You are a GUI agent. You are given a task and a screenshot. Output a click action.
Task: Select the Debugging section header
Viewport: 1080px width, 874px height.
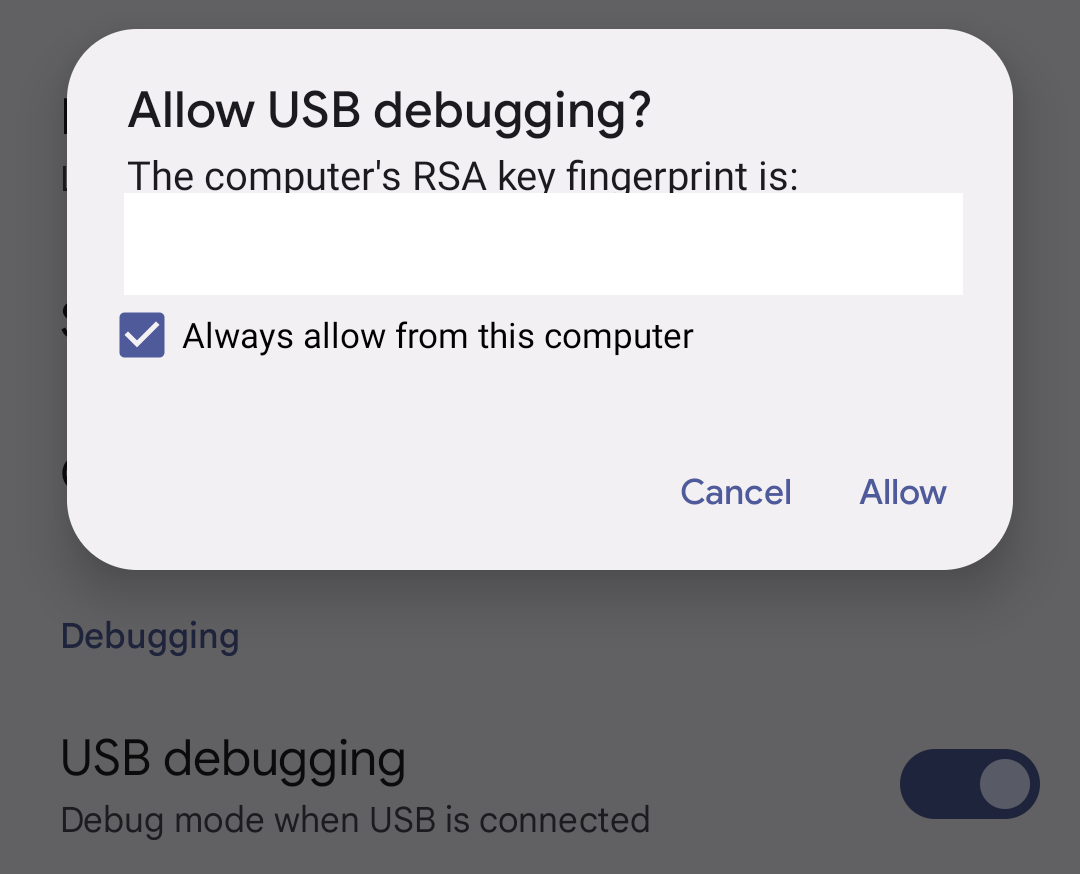[150, 636]
